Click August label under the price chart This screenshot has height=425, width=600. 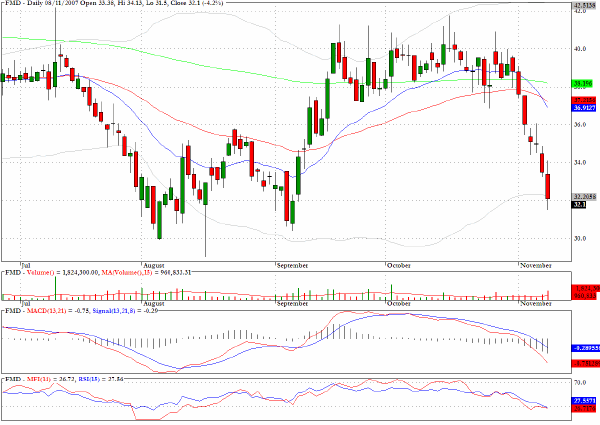[x=154, y=265]
